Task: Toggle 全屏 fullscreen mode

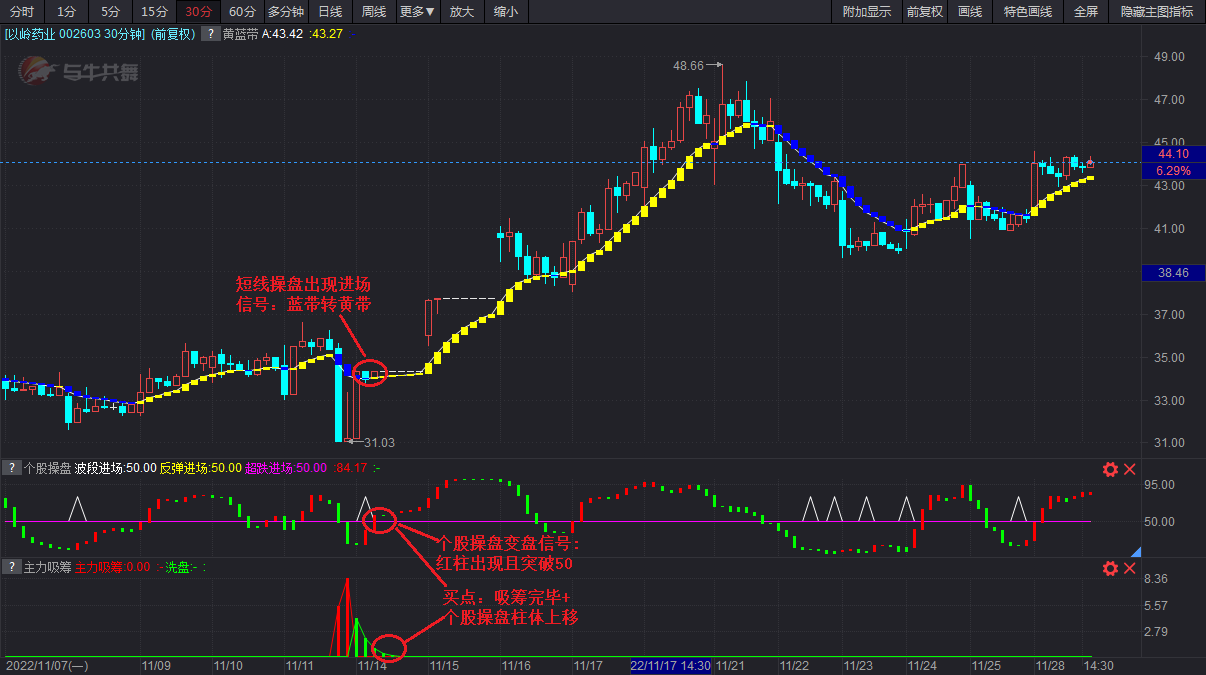Action: [x=1086, y=12]
